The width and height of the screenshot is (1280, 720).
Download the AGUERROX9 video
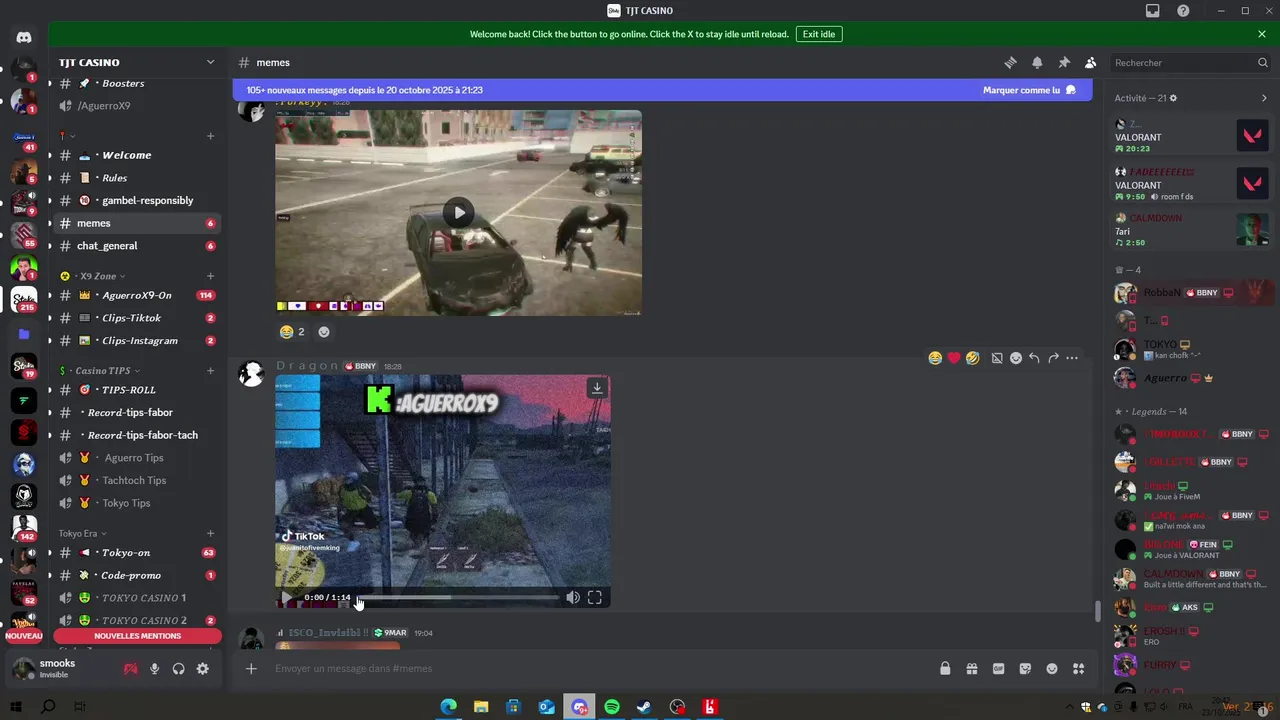[597, 388]
